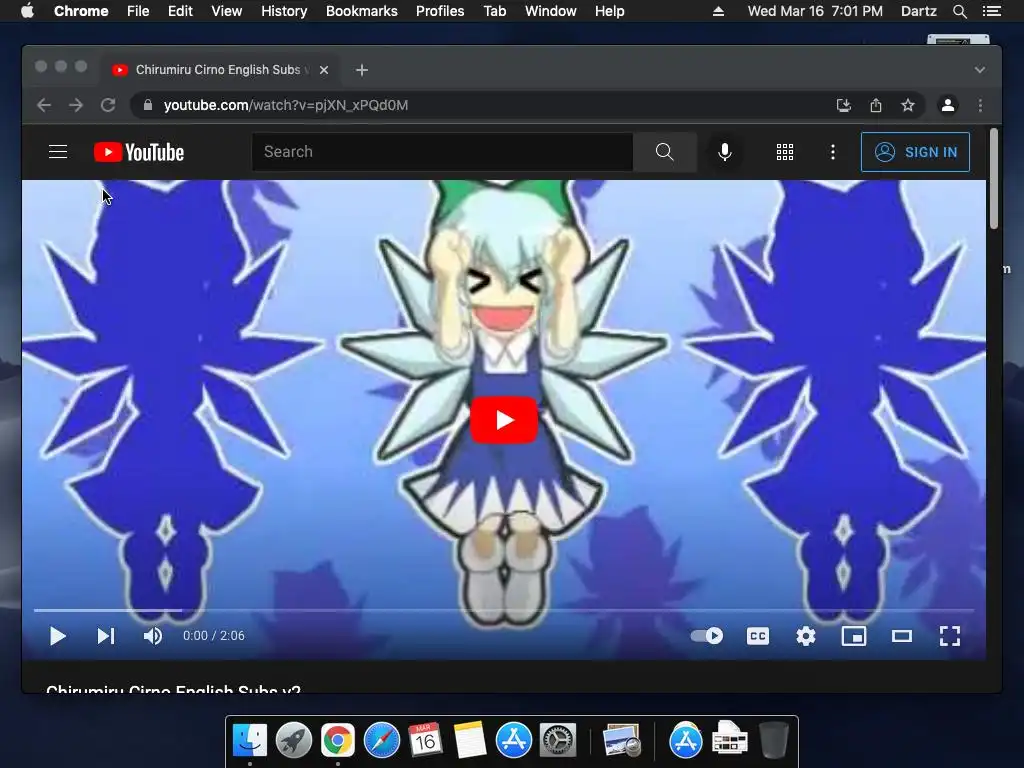Open a new tab with plus button
Image resolution: width=1024 pixels, height=768 pixels.
pyautogui.click(x=362, y=70)
